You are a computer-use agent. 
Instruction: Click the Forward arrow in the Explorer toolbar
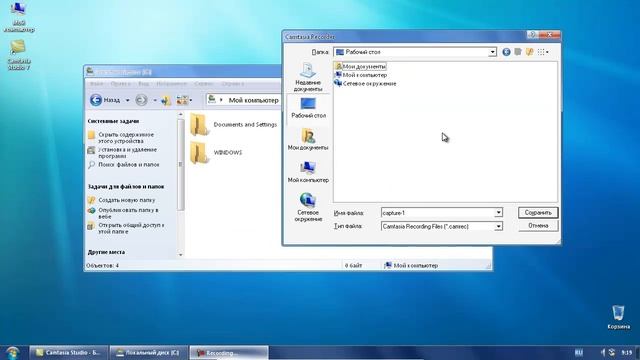click(x=141, y=100)
